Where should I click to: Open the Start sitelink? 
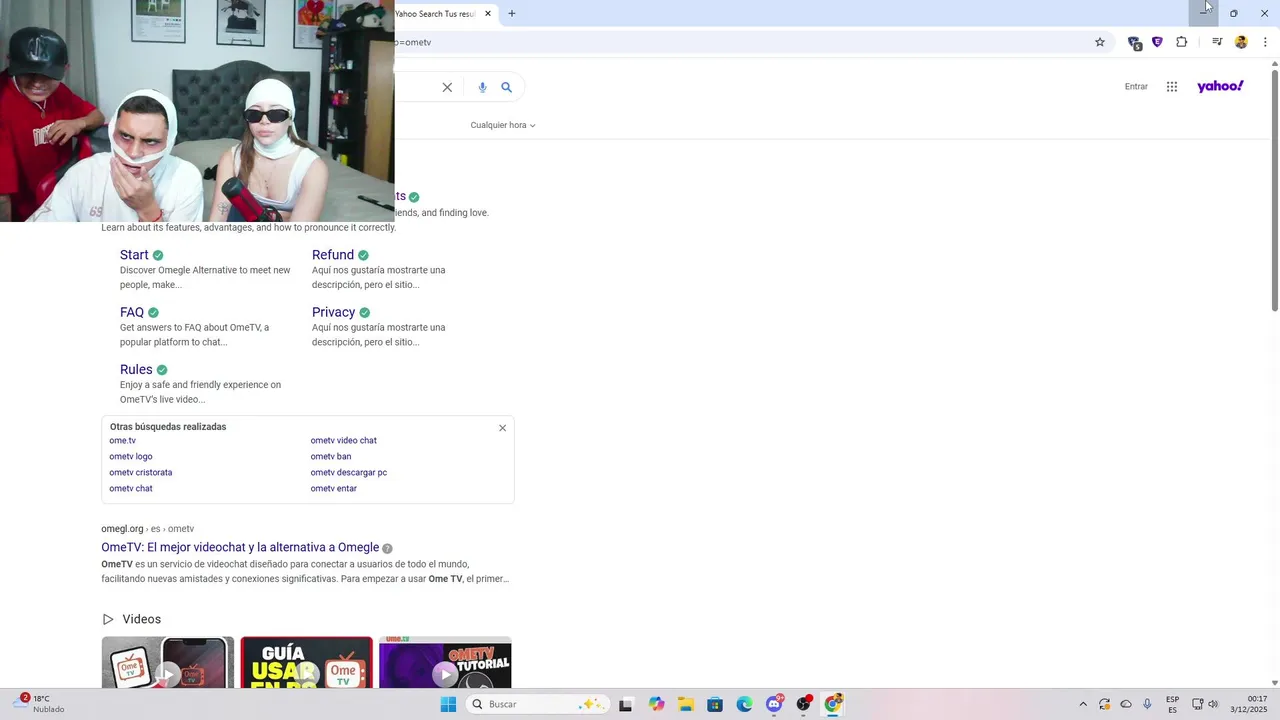point(134,255)
